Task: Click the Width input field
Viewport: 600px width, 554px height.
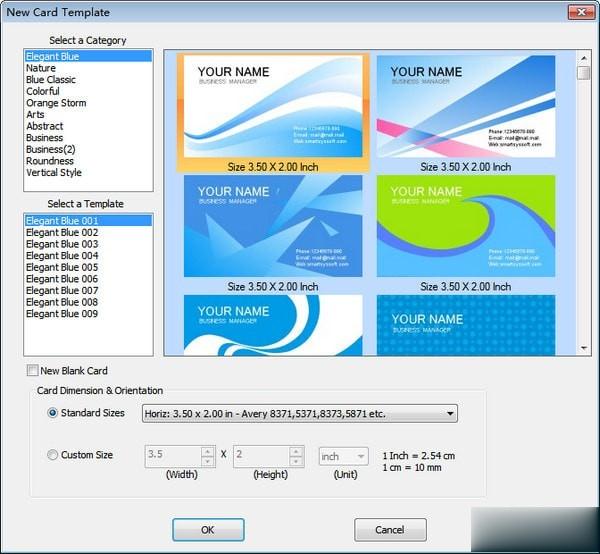Action: click(174, 456)
